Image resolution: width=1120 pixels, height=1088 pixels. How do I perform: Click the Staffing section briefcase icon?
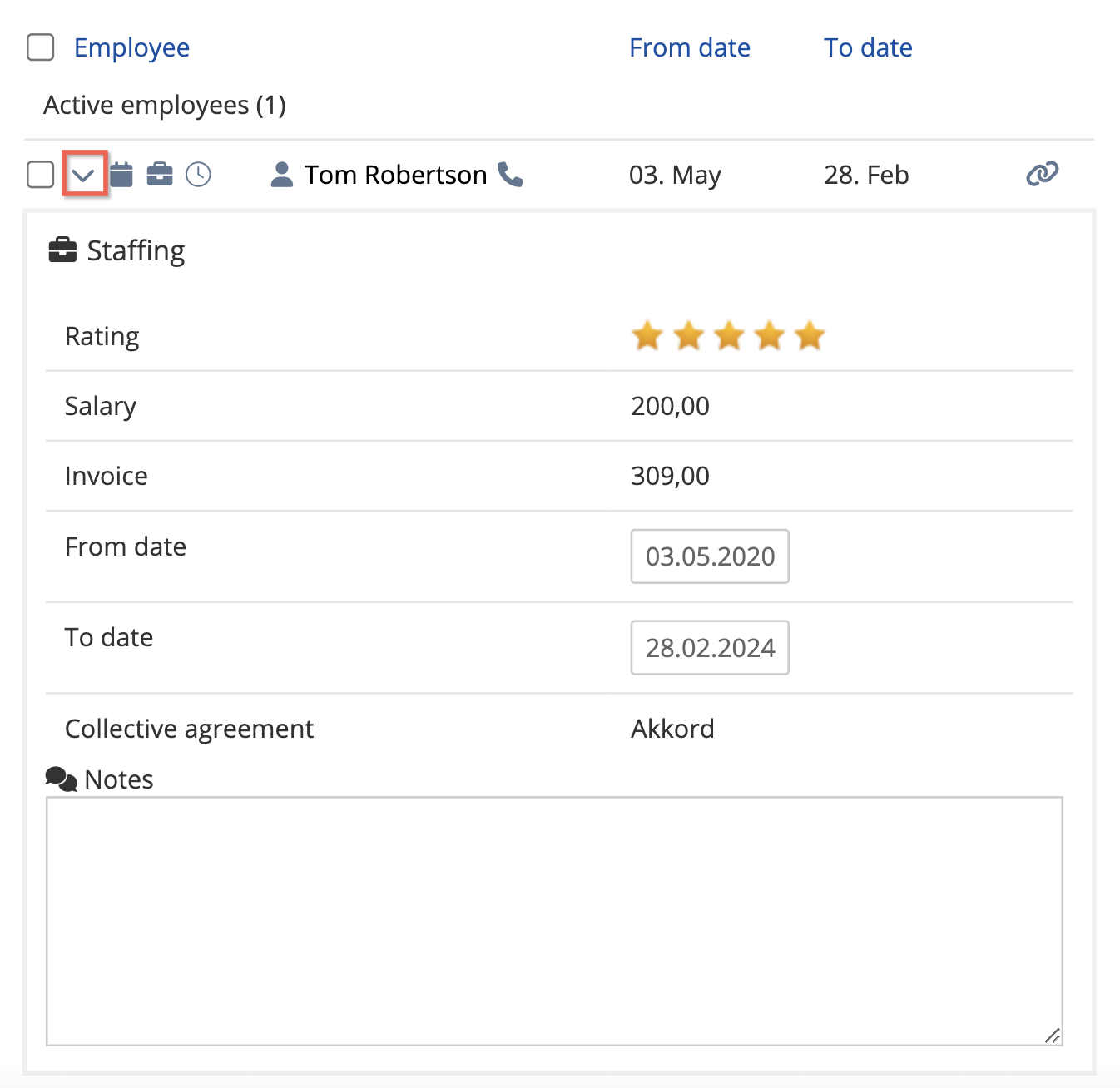(62, 250)
